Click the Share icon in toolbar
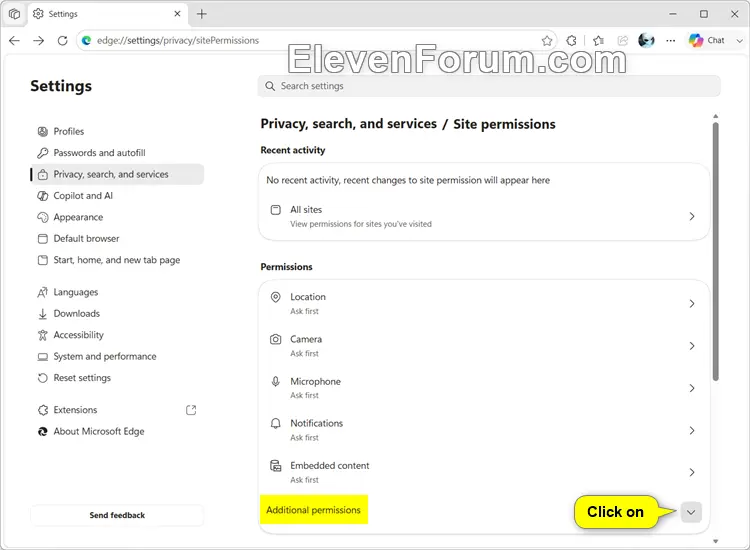 pos(622,41)
